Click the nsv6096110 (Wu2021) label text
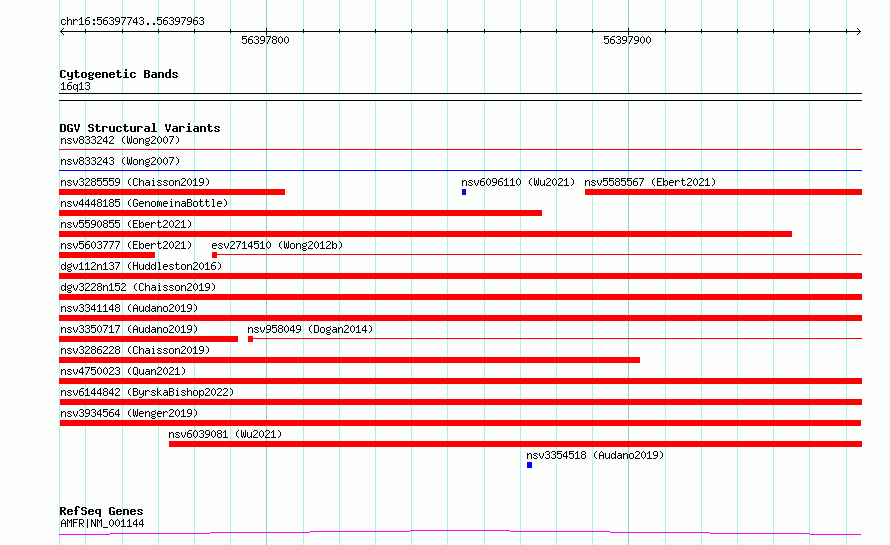The width and height of the screenshot is (890, 545). click(x=518, y=182)
